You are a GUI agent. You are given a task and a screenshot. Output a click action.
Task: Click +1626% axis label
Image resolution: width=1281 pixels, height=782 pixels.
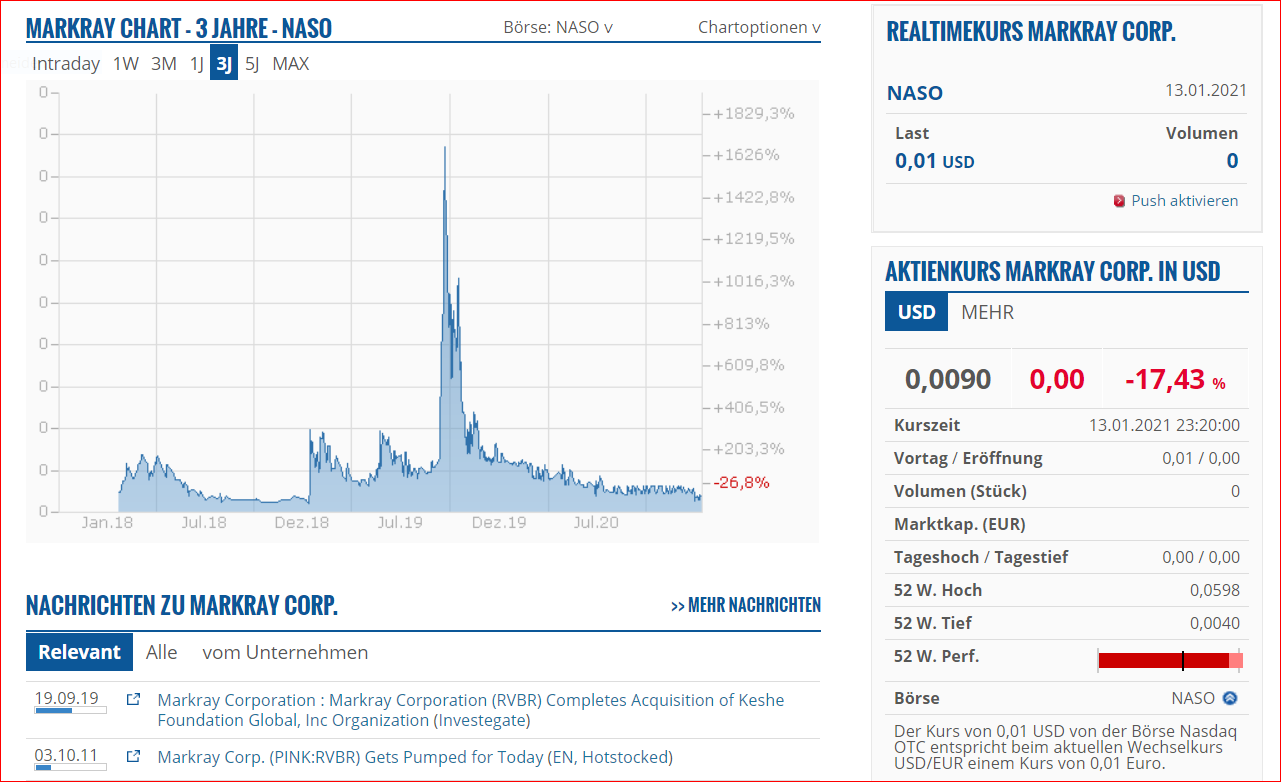point(746,155)
